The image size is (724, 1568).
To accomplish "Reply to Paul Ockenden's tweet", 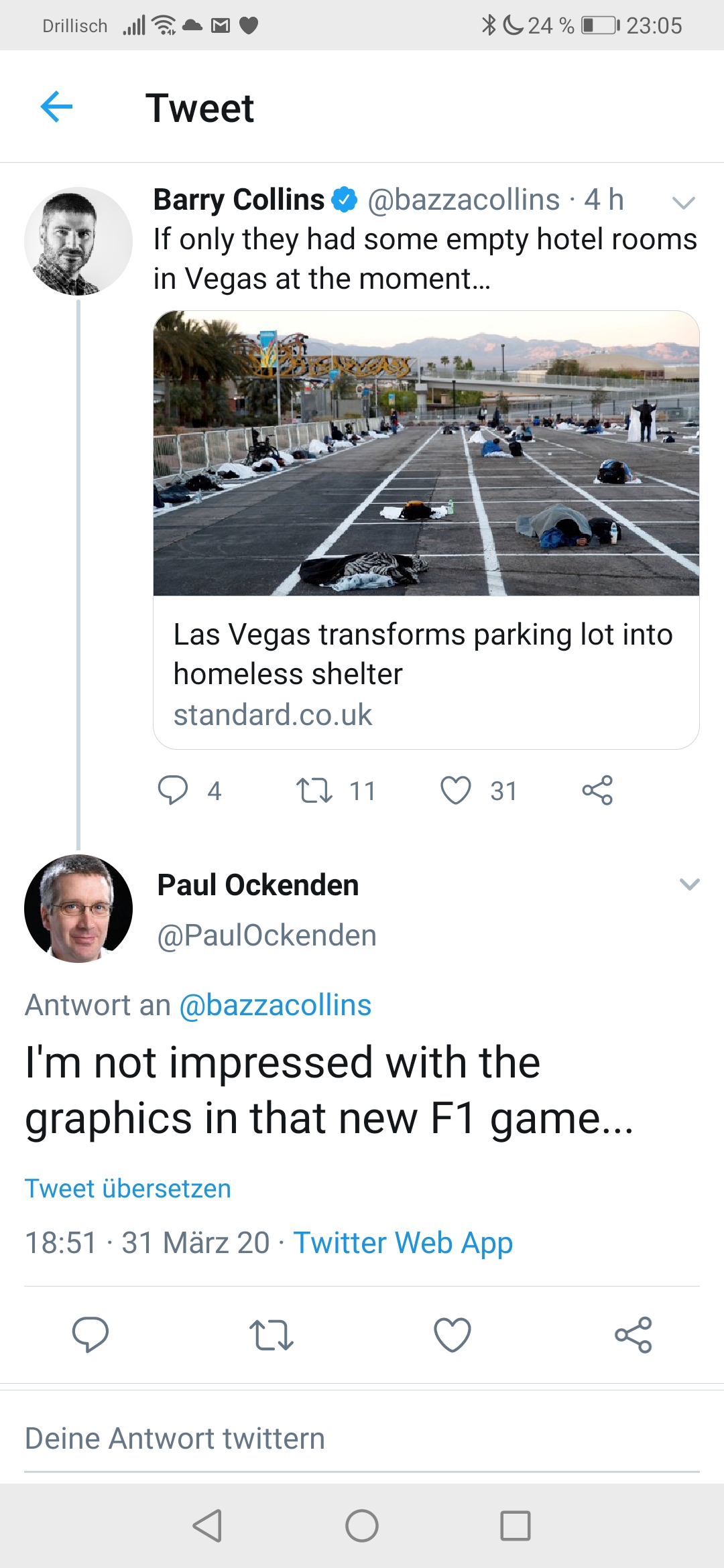I will [x=90, y=1334].
